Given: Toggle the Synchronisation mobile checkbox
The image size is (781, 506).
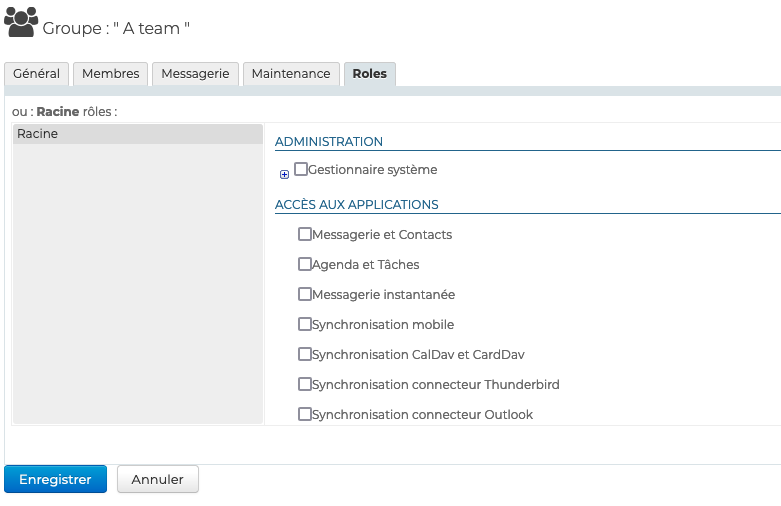Looking at the screenshot, I should point(304,324).
